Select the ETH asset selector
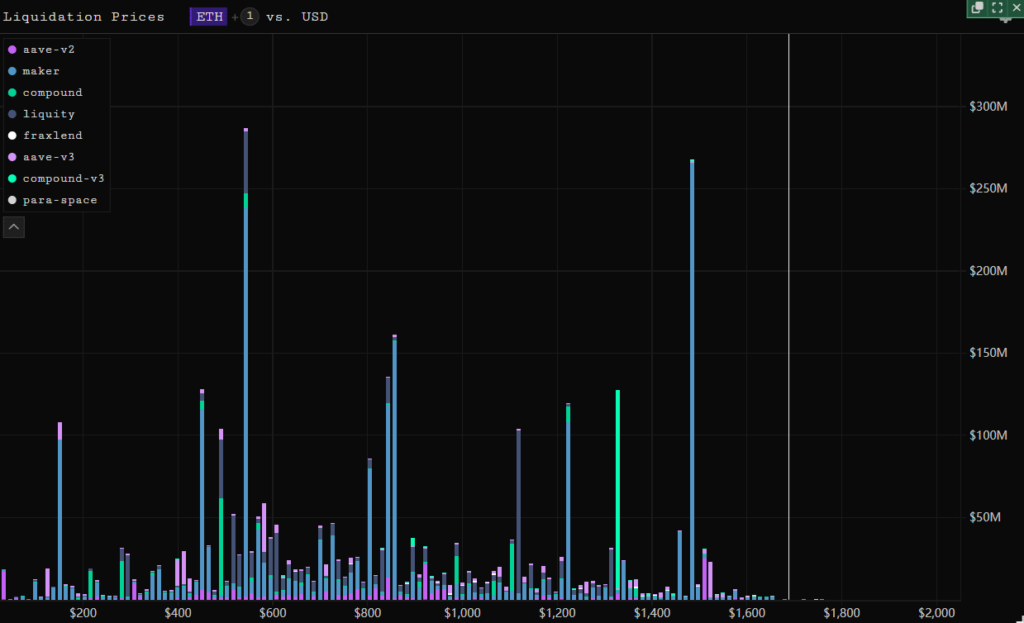 pyautogui.click(x=210, y=17)
